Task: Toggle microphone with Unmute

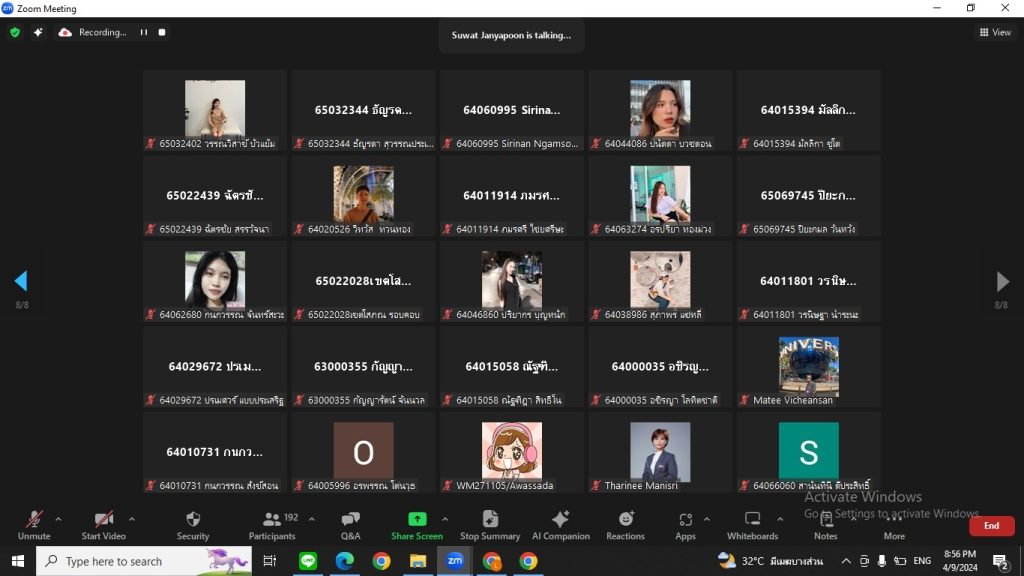Action: (34, 526)
